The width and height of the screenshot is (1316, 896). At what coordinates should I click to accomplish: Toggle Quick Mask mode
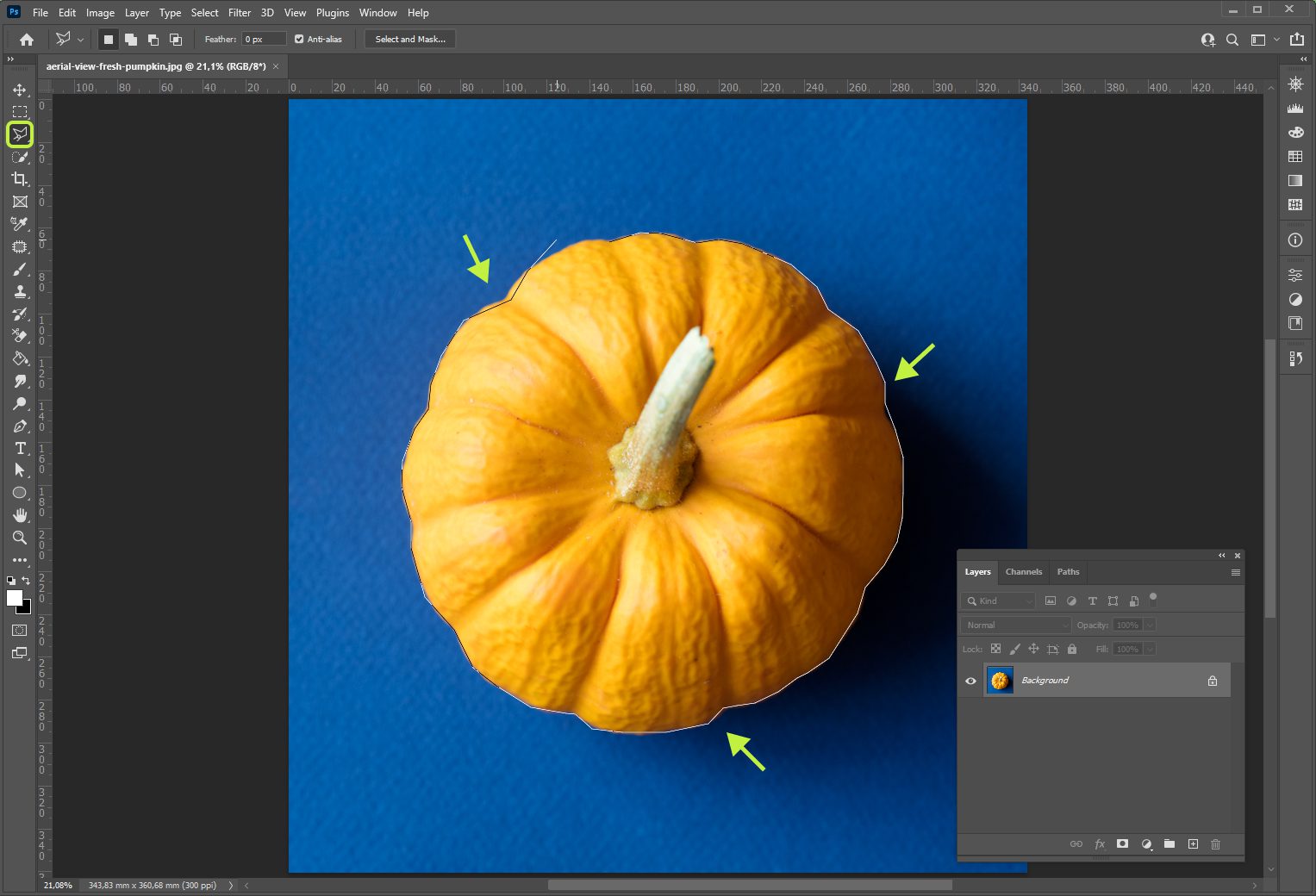tap(19, 631)
